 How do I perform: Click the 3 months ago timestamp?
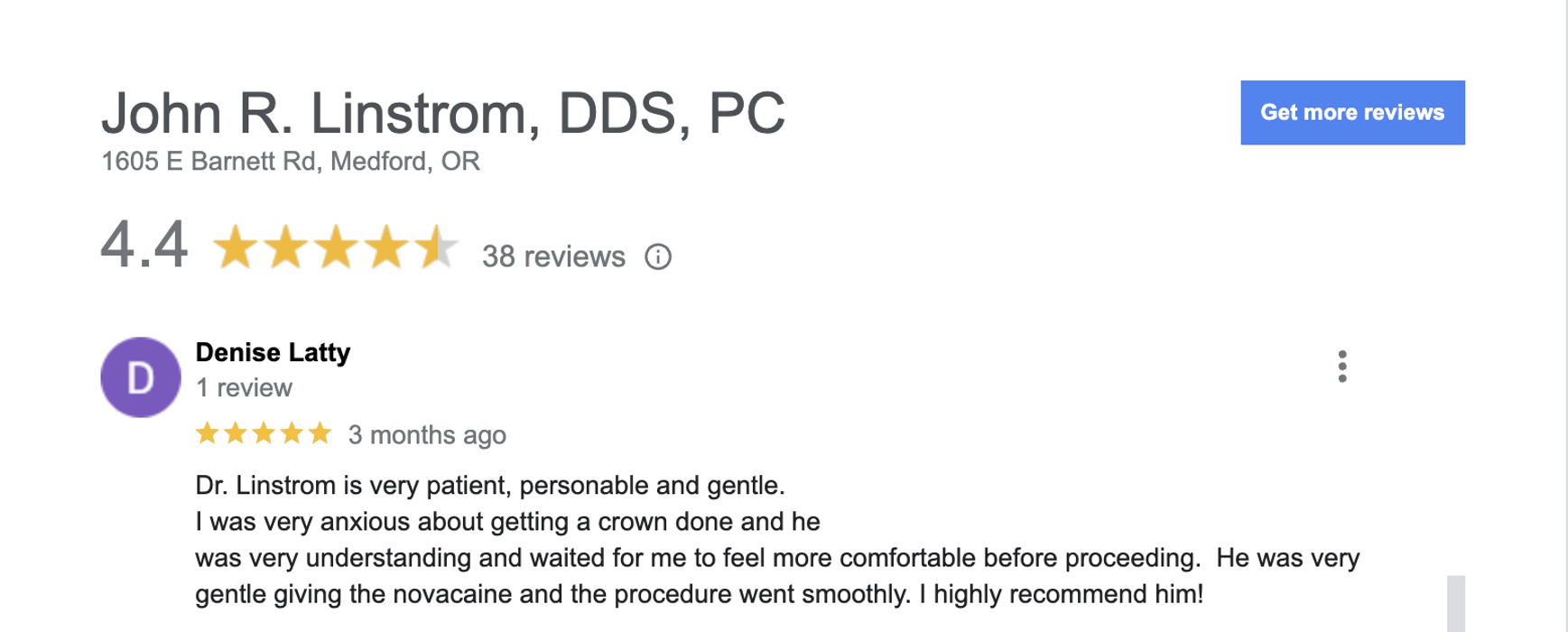click(427, 435)
